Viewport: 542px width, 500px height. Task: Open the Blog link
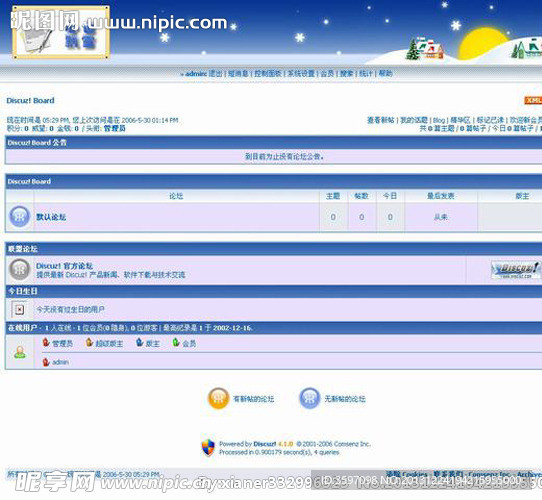tap(439, 120)
